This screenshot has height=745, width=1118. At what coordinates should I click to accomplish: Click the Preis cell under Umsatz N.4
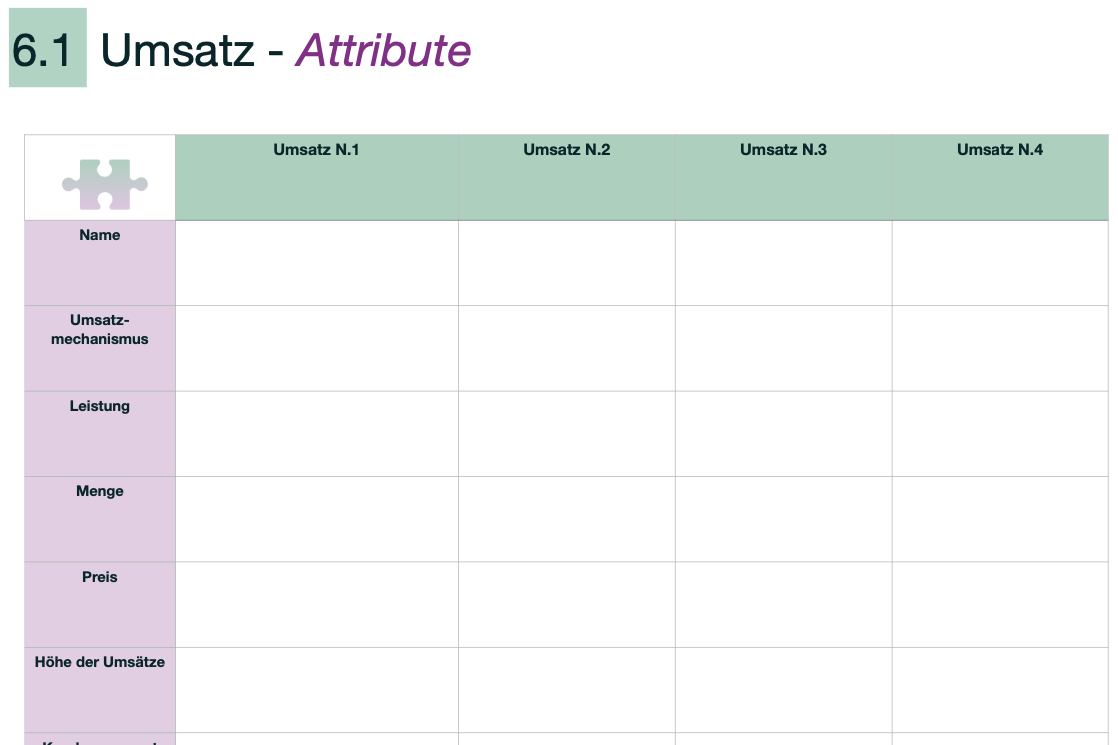pyautogui.click(x=1000, y=605)
